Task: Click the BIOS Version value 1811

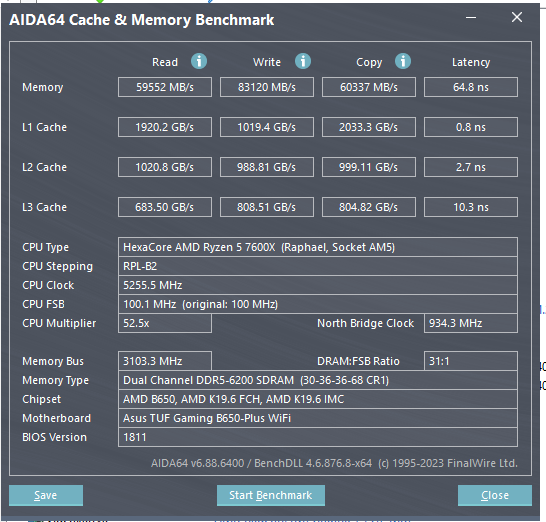Action: [318, 437]
